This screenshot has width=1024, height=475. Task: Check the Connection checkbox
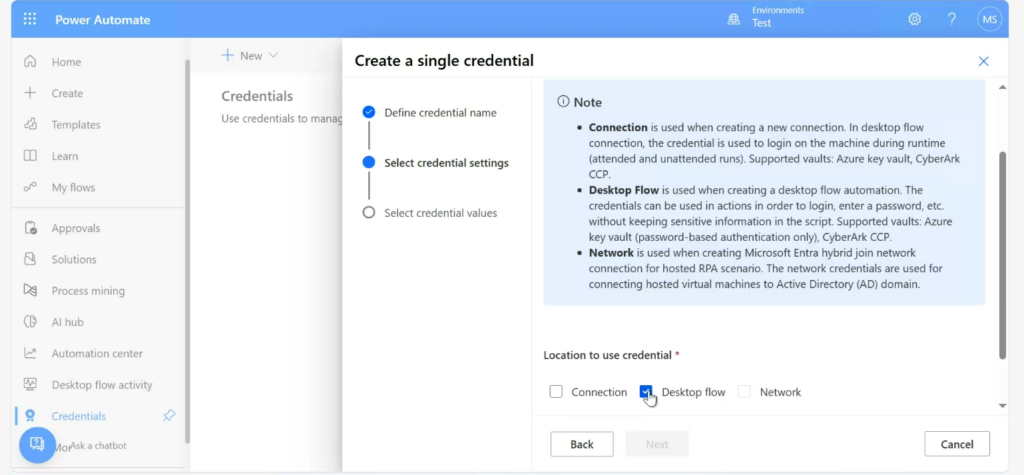(556, 391)
